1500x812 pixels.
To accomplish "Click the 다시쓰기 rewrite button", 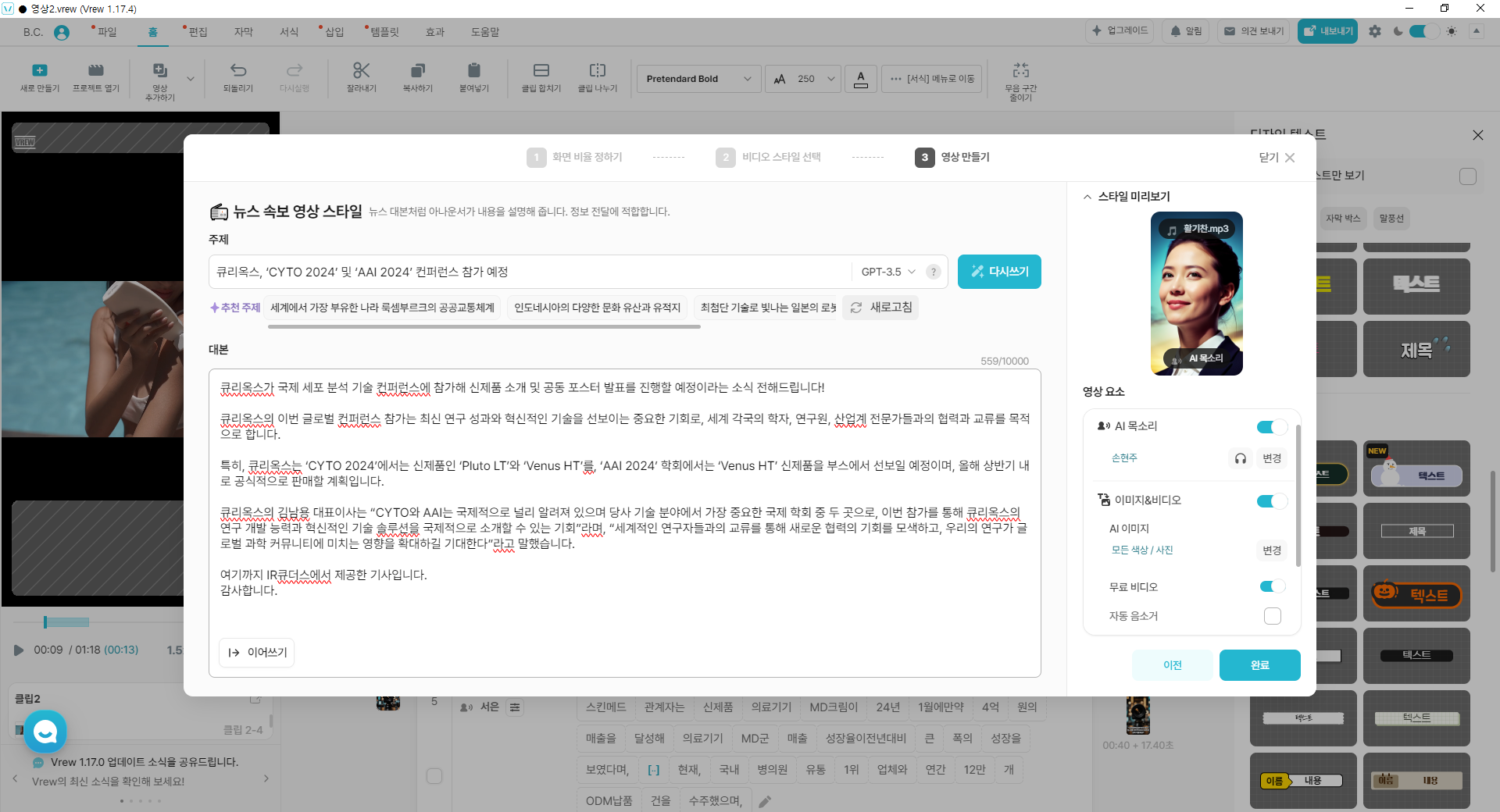I will tap(999, 272).
